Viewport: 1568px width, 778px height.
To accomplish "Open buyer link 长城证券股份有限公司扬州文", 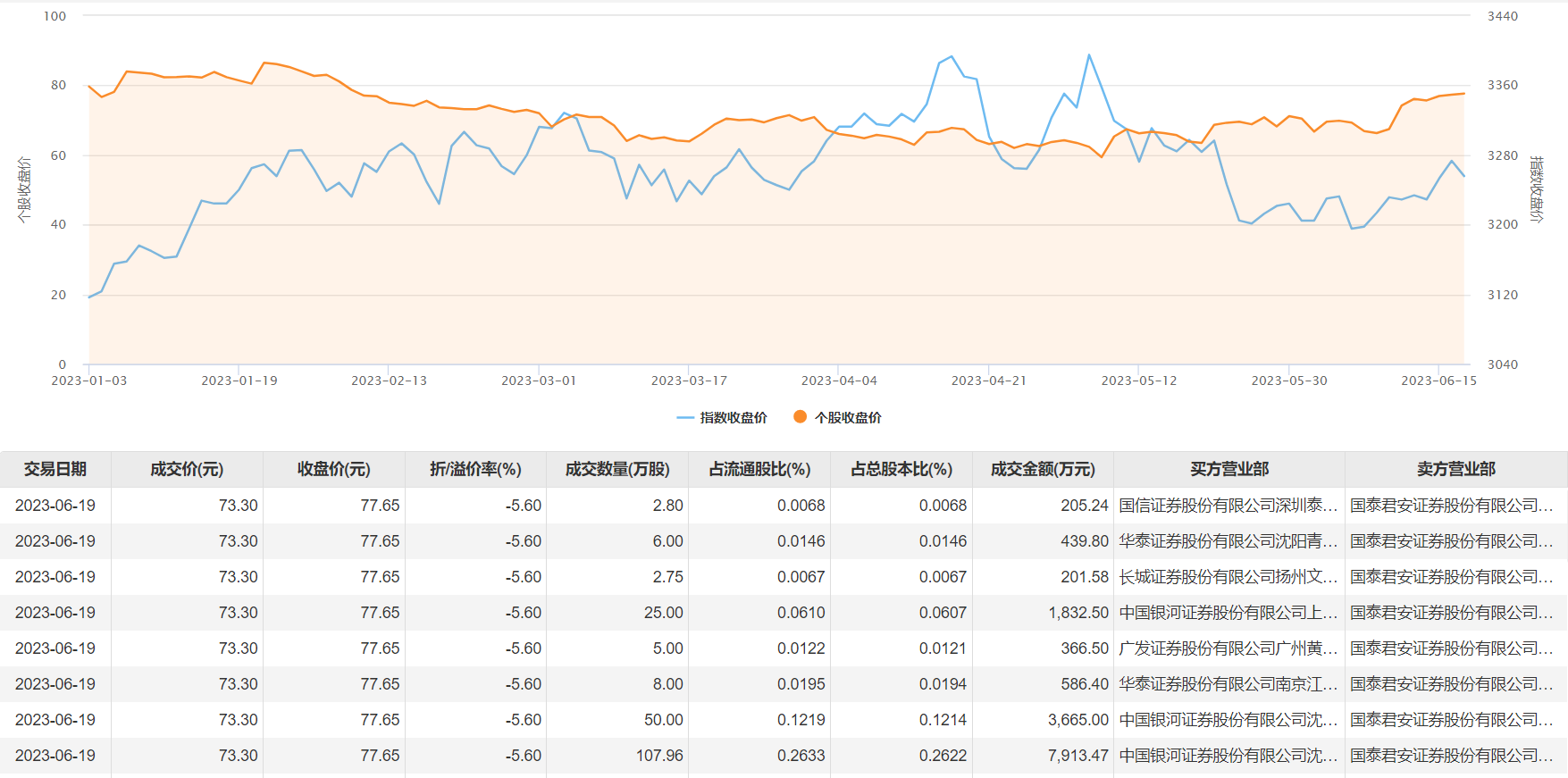I will (x=1228, y=577).
